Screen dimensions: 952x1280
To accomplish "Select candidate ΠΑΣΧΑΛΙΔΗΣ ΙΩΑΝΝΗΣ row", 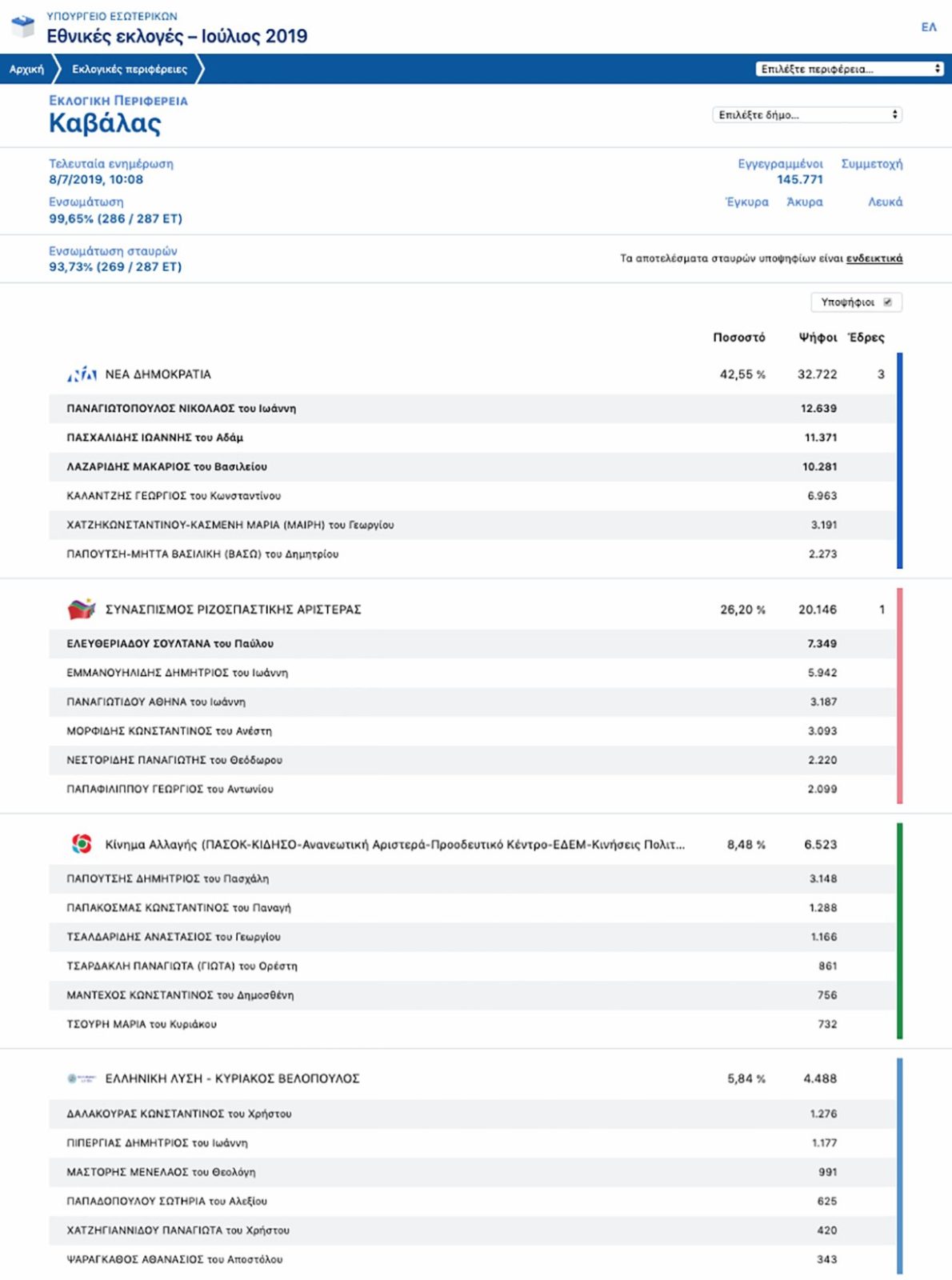I will [472, 438].
